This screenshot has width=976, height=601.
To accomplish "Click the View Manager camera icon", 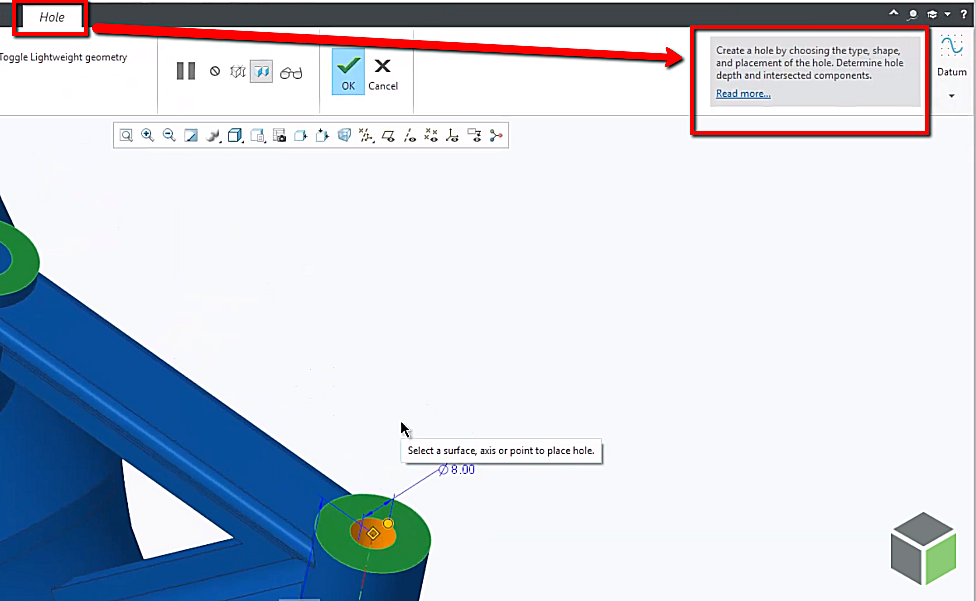I will [279, 136].
